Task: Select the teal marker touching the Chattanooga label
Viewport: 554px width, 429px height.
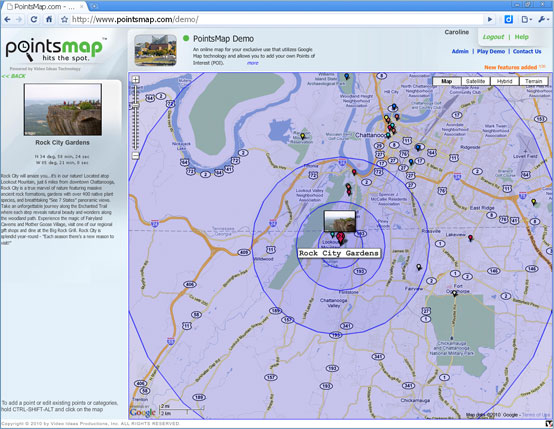Action: coord(388,135)
